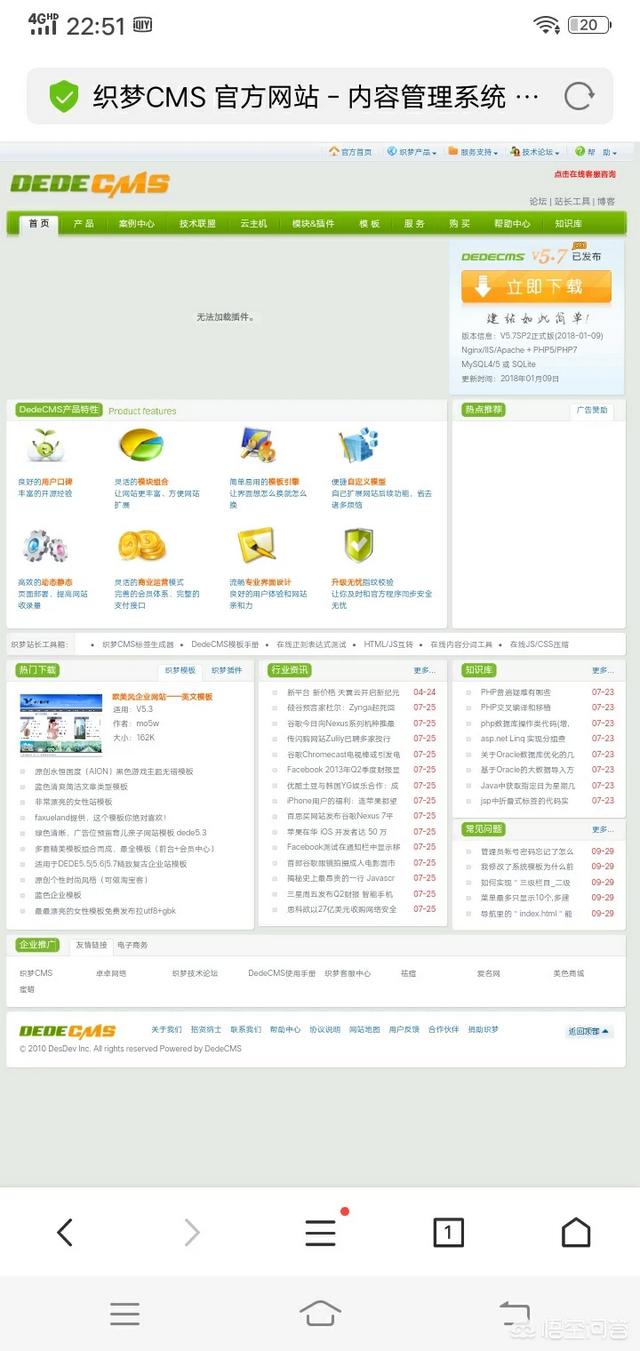The width and height of the screenshot is (640, 1351).
Task: Expand the 织梦产品 dropdown
Action: [x=412, y=152]
